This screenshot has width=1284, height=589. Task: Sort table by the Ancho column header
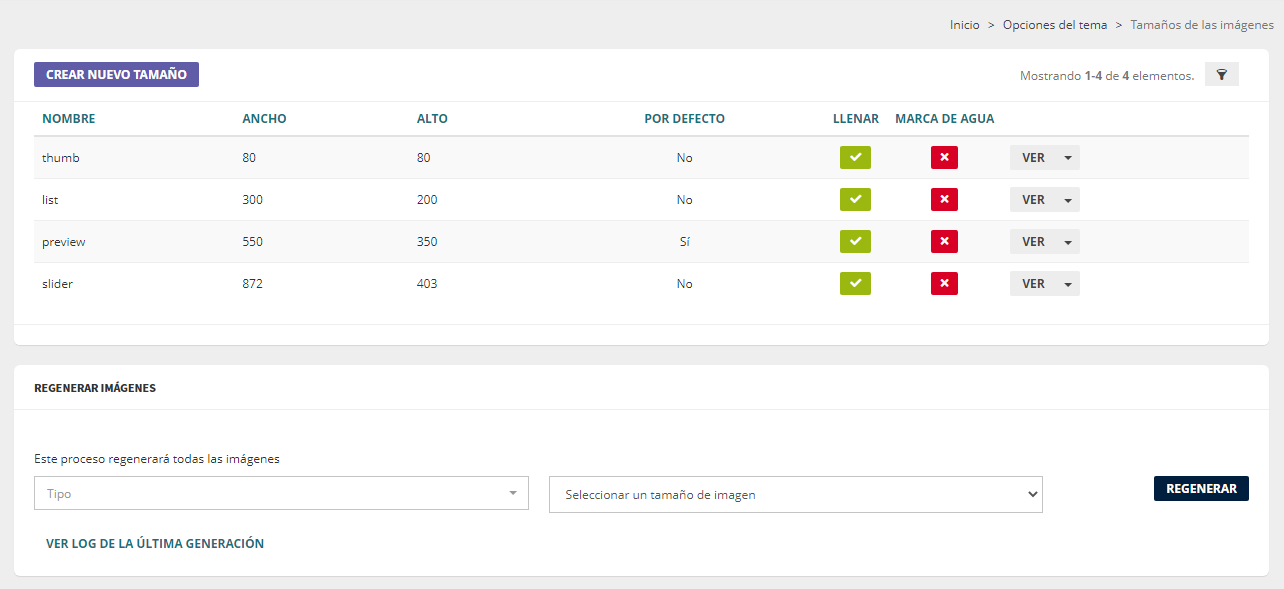point(264,119)
